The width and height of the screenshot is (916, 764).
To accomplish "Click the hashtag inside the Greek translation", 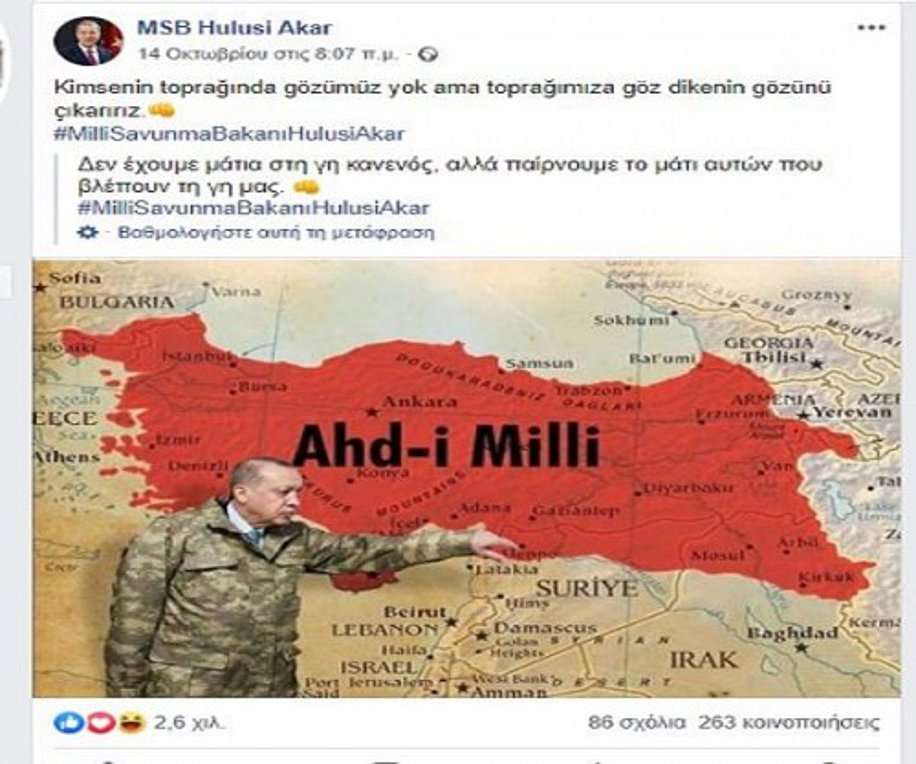I will coord(254,208).
